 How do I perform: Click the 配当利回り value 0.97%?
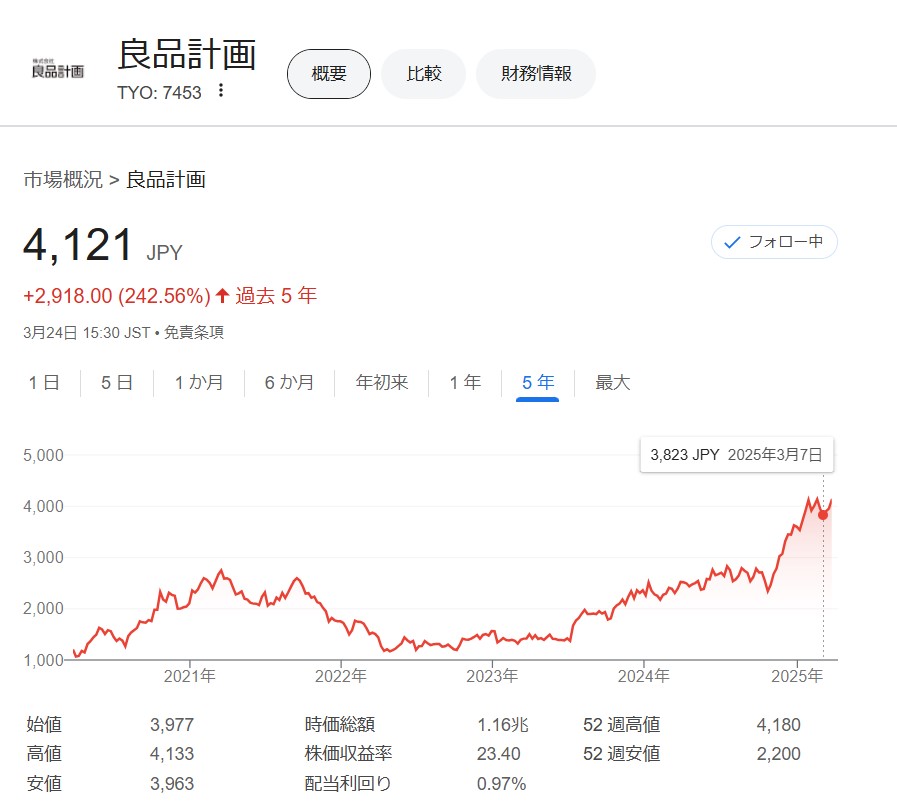point(502,784)
